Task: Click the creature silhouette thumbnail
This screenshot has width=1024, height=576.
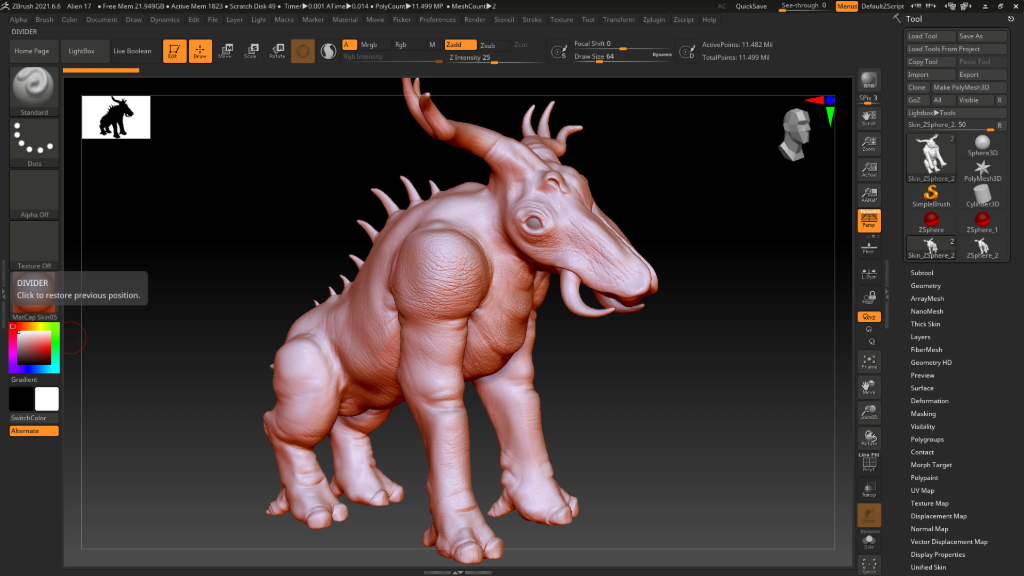Action: tap(116, 117)
